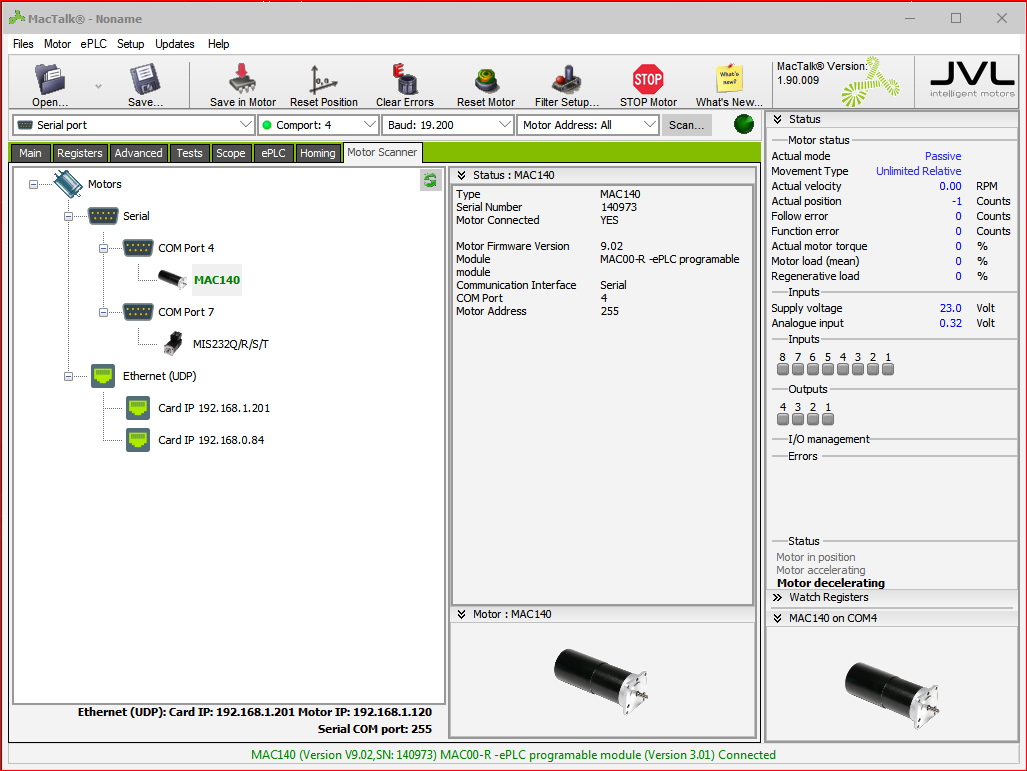Switch to the ePLC tab
1027x771 pixels.
point(273,153)
